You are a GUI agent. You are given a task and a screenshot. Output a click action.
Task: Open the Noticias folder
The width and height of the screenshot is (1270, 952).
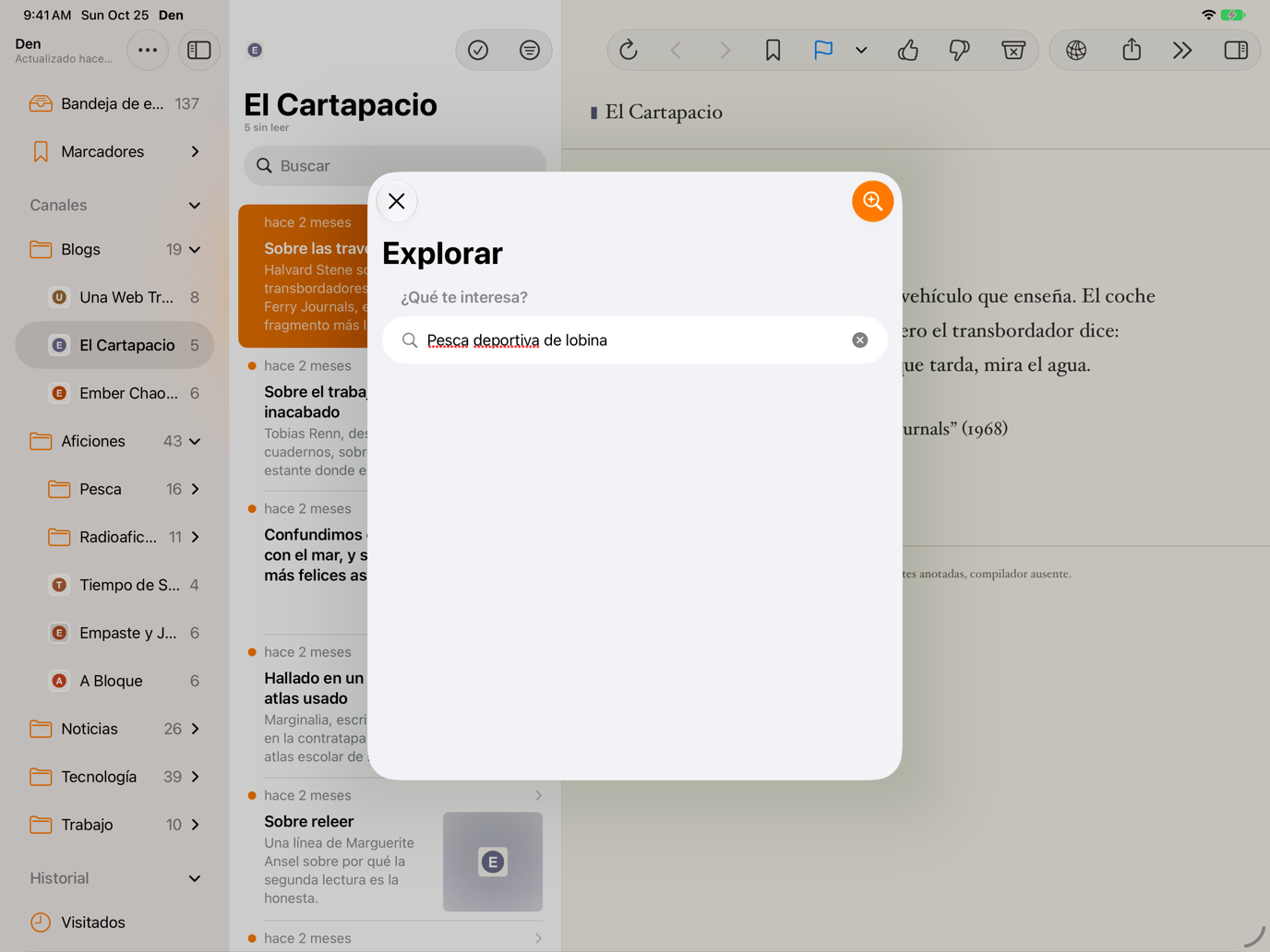pyautogui.click(x=114, y=729)
